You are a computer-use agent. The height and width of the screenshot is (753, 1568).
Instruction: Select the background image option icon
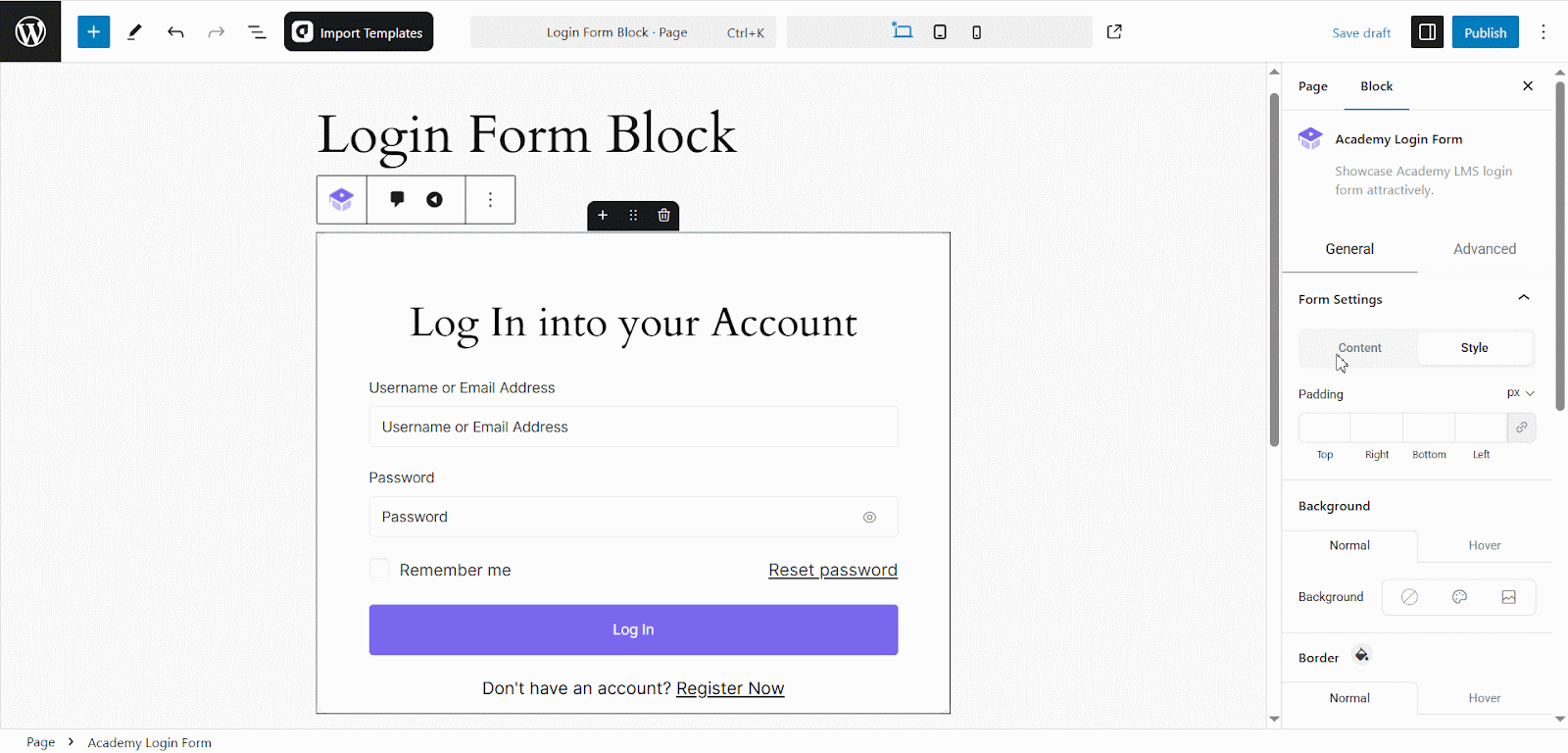pyautogui.click(x=1508, y=596)
